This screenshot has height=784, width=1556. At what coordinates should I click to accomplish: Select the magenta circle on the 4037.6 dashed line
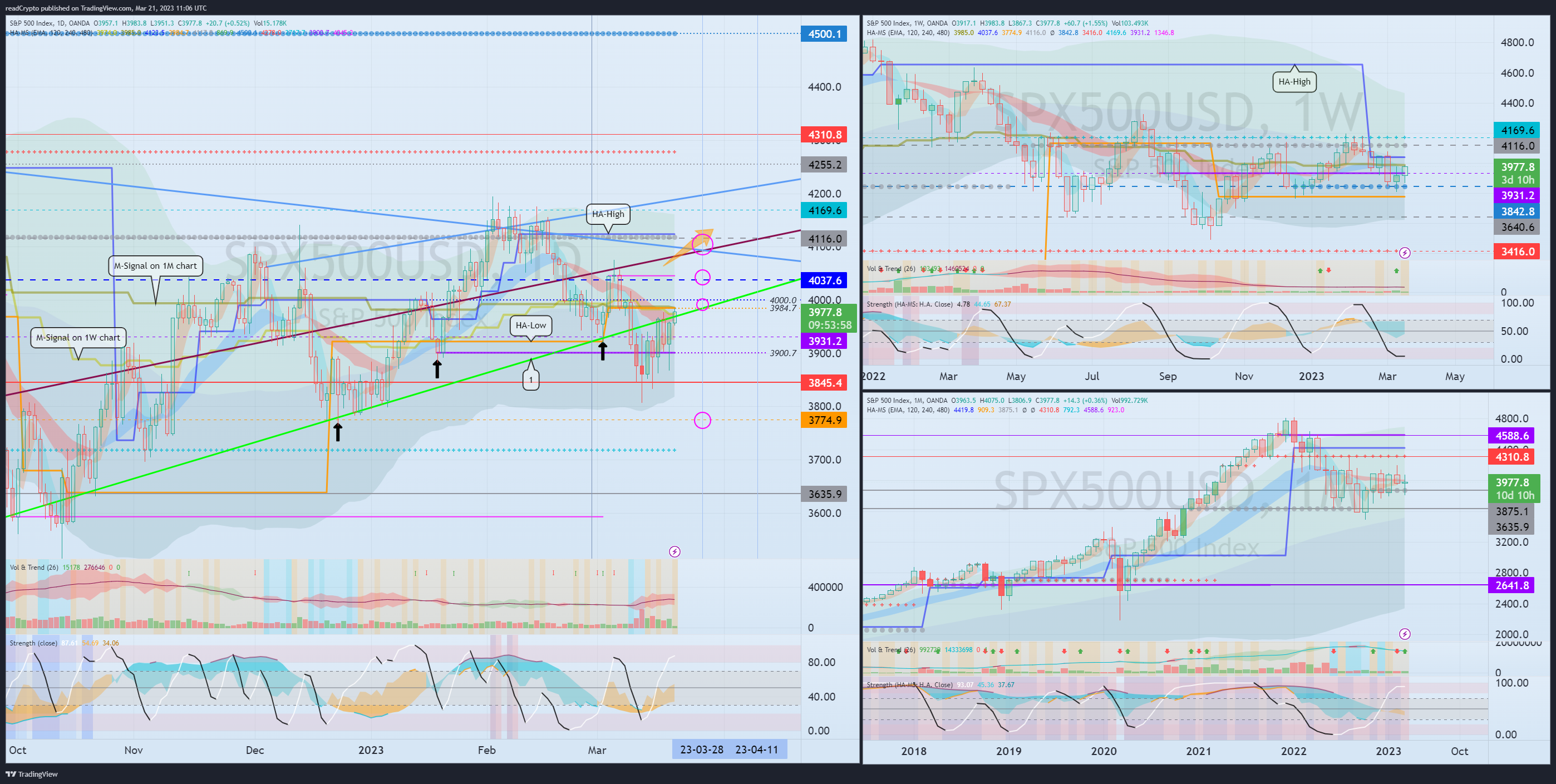click(702, 277)
